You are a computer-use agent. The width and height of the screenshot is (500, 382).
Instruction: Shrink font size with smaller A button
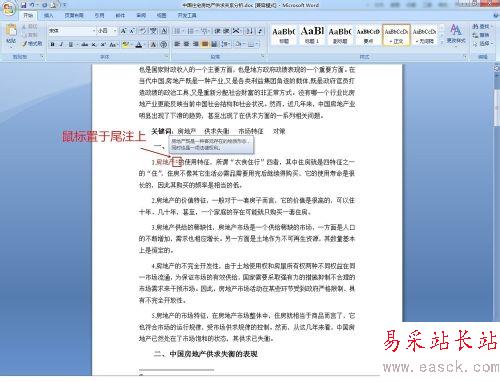pyautogui.click(x=132, y=31)
